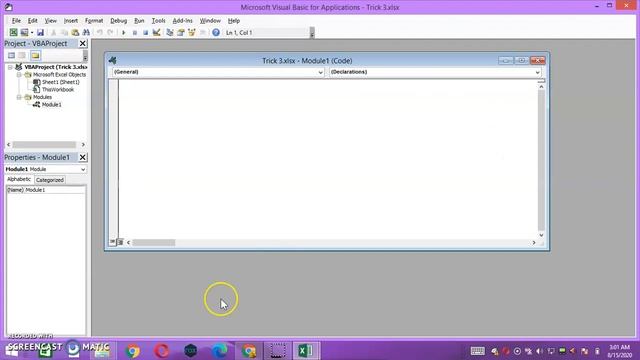Open the Run menu
Image resolution: width=640 pixels, height=360 pixels.
tap(139, 20)
